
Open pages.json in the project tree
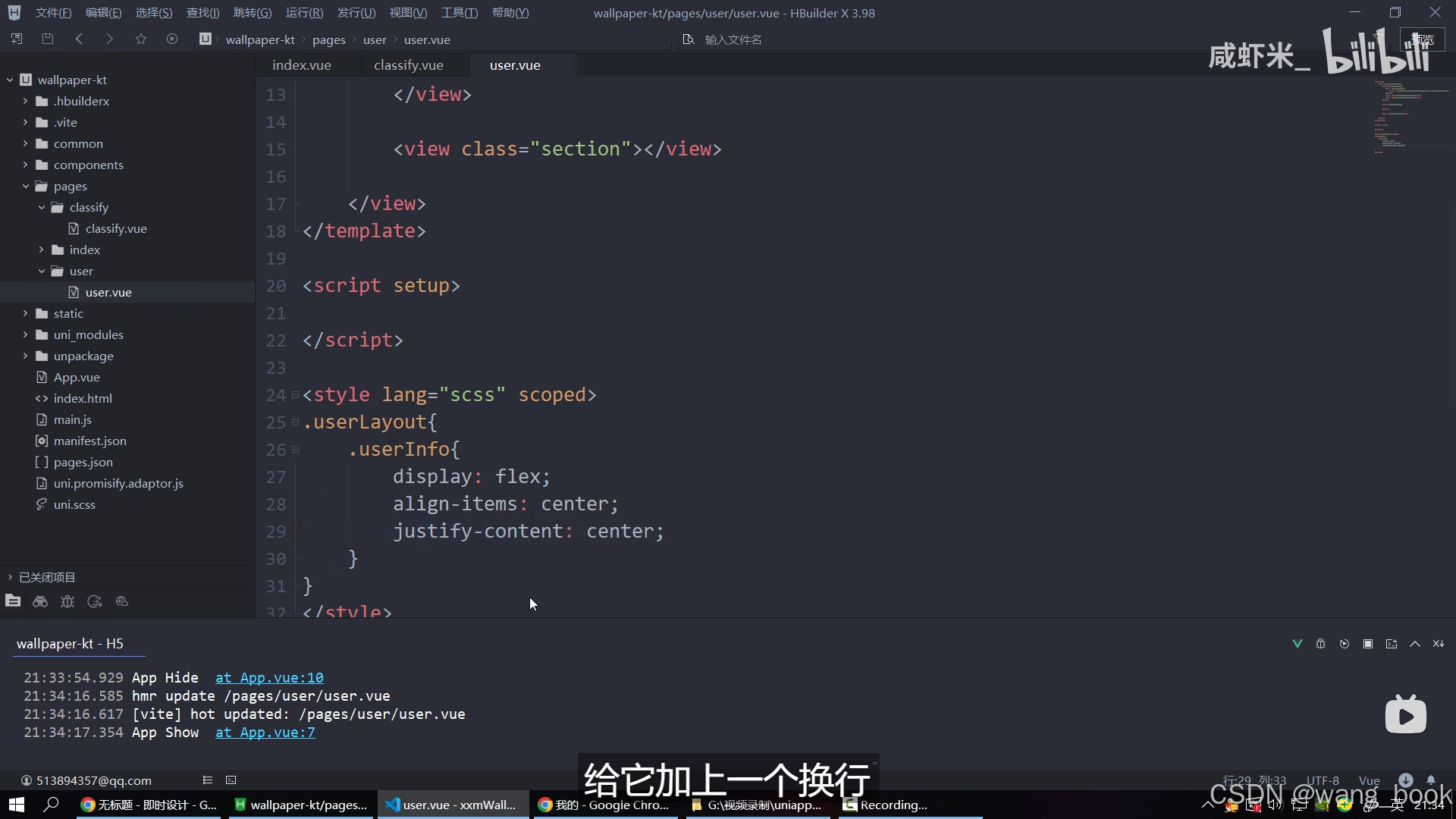[83, 462]
